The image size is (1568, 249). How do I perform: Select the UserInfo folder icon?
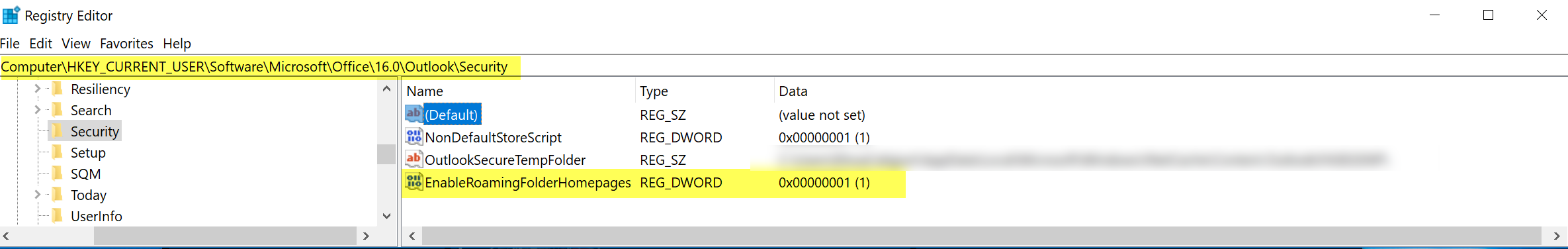(58, 216)
